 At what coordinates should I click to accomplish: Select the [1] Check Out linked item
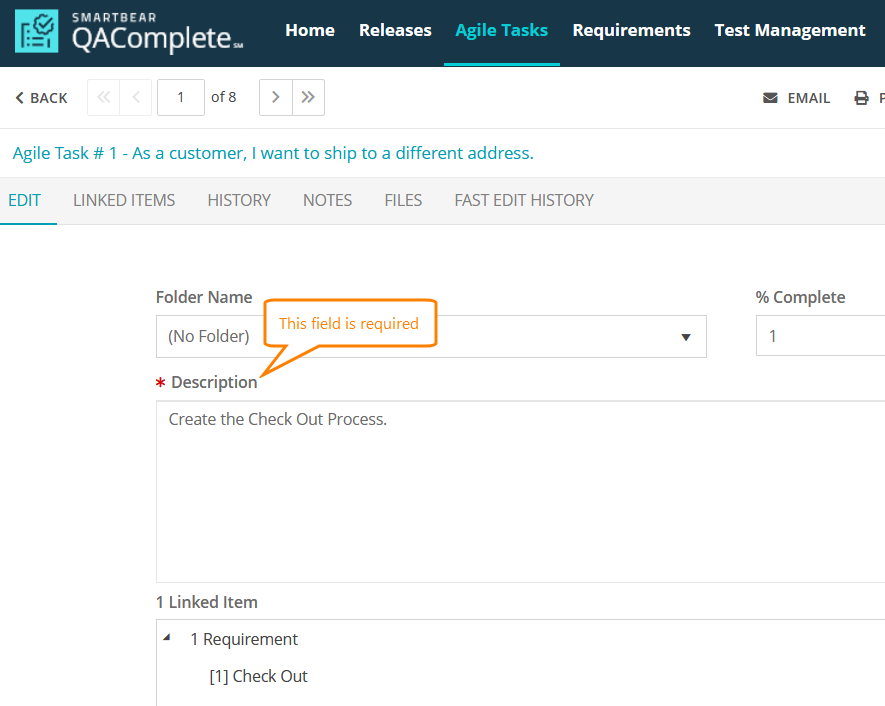(258, 676)
